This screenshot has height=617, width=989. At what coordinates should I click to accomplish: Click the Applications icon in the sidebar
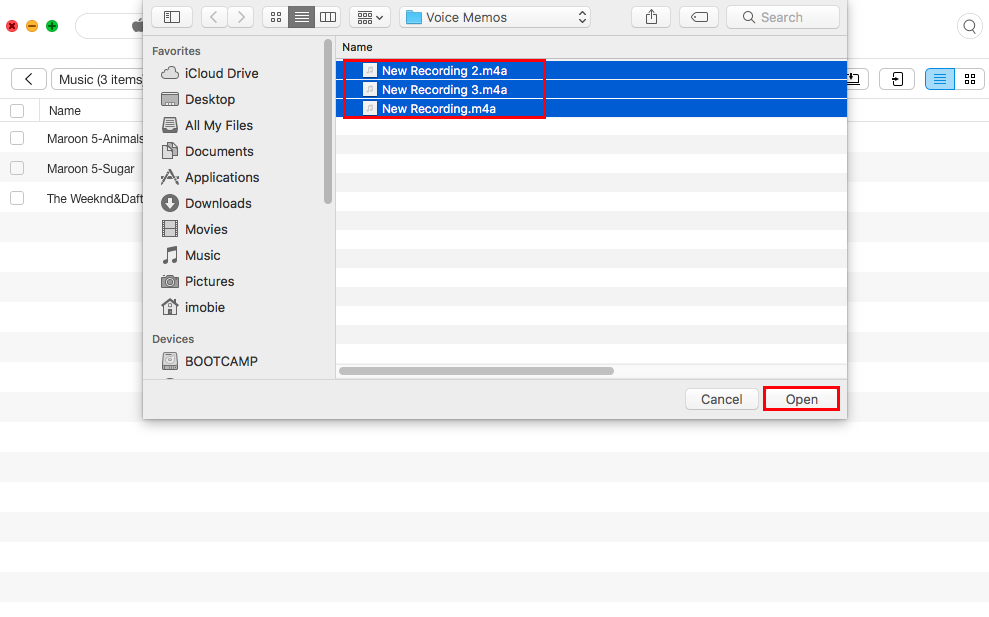click(170, 177)
